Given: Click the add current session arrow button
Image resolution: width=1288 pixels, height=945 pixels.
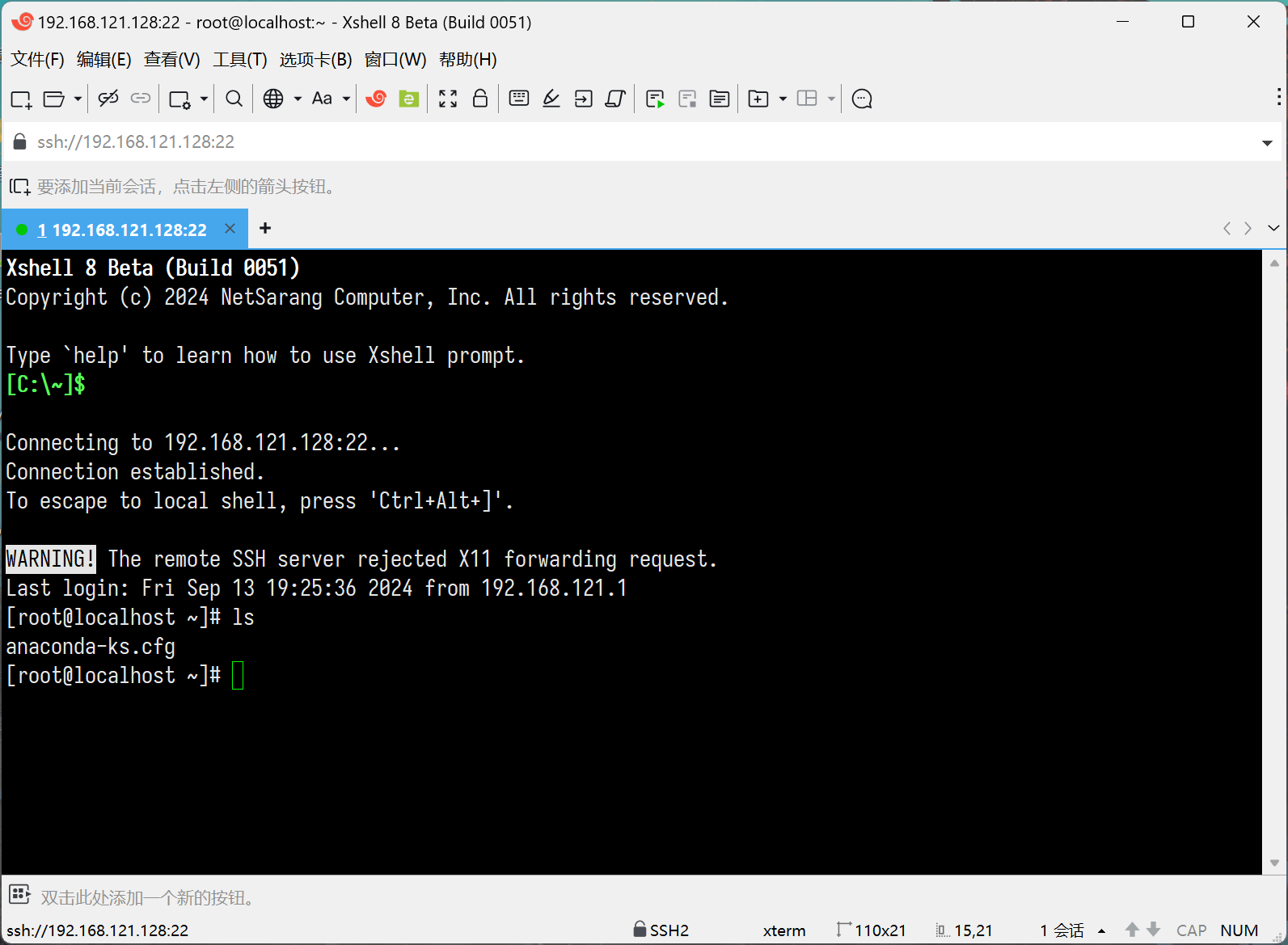Looking at the screenshot, I should pos(20,187).
